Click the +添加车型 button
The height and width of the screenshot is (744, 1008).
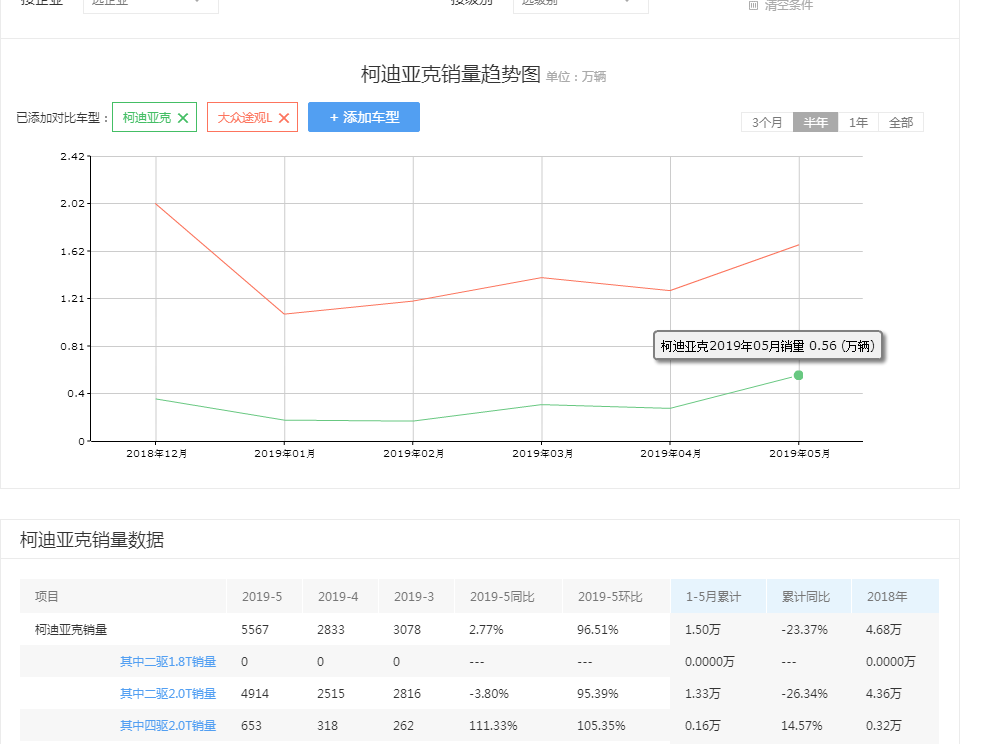click(x=363, y=117)
